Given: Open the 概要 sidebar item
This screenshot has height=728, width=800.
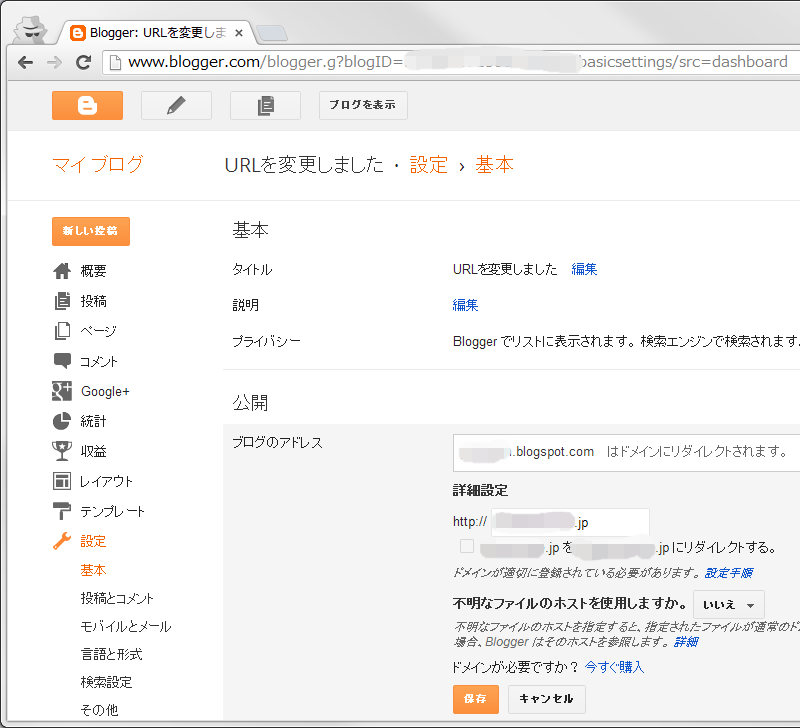Looking at the screenshot, I should pos(93,271).
